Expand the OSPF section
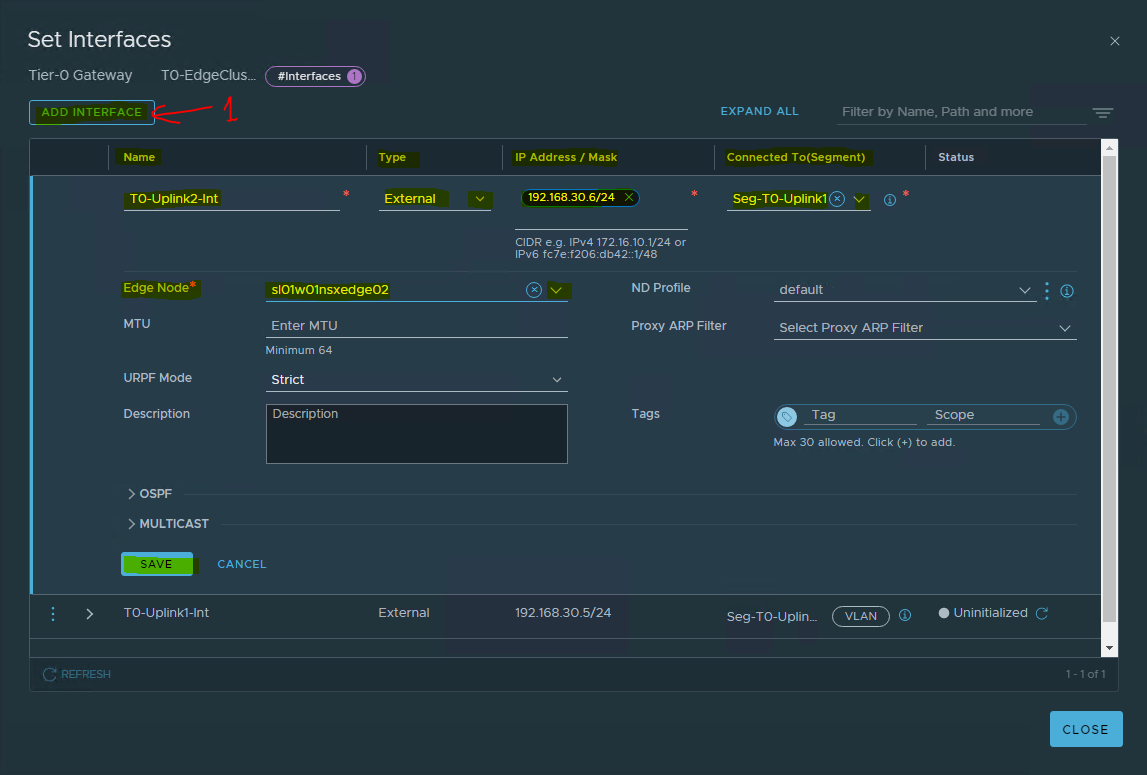Viewport: 1147px width, 775px height. (x=149, y=494)
